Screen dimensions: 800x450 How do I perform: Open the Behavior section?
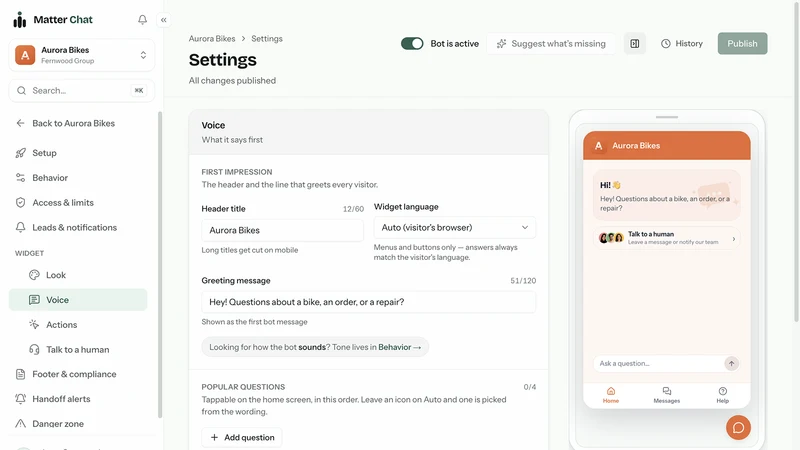point(50,178)
